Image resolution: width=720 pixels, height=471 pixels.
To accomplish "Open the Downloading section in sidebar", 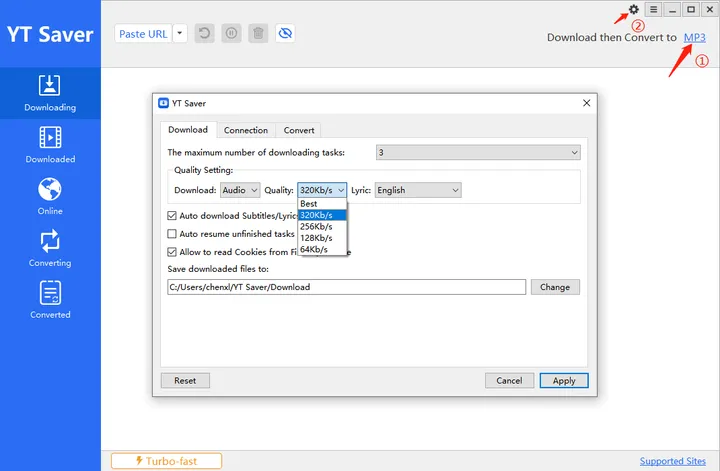I will pos(50,92).
